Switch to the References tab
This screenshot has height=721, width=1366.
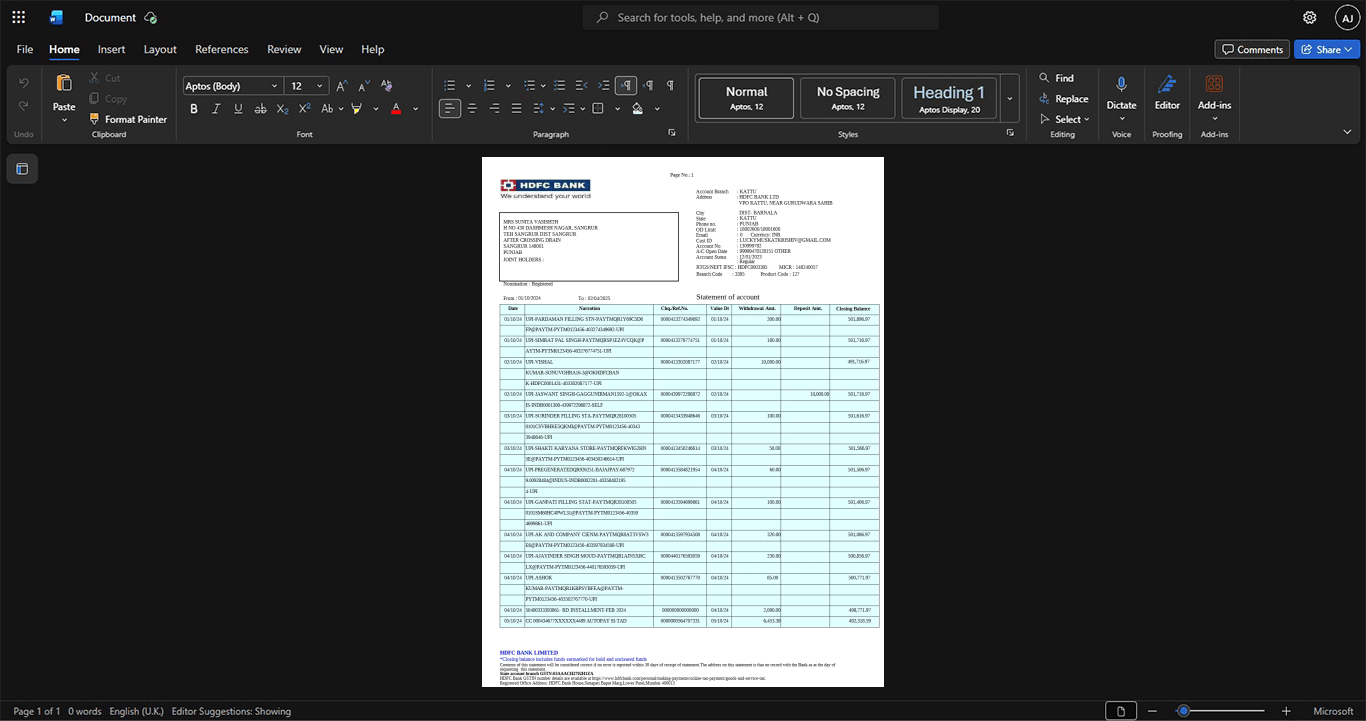[222, 49]
